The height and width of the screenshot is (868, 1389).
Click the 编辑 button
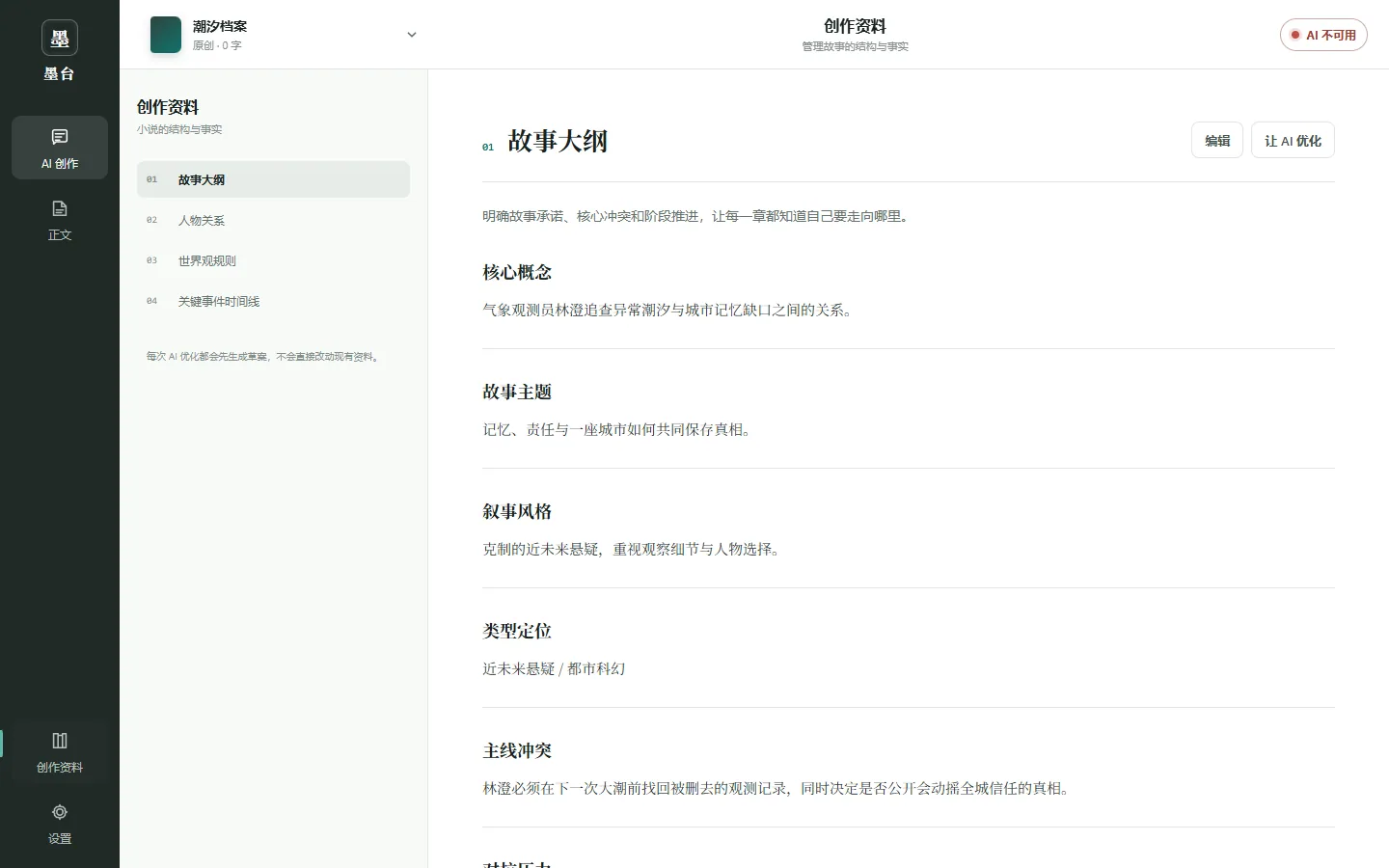[x=1217, y=141]
